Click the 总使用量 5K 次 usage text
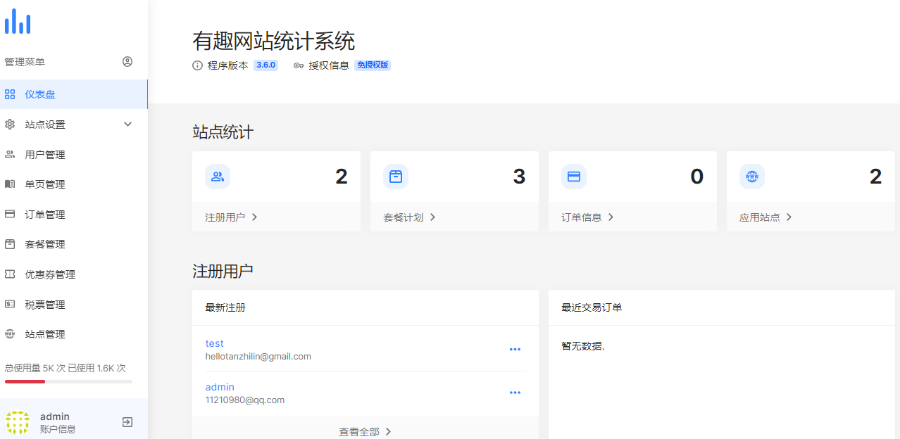Screen dimensions: 900x439 (x=35, y=368)
